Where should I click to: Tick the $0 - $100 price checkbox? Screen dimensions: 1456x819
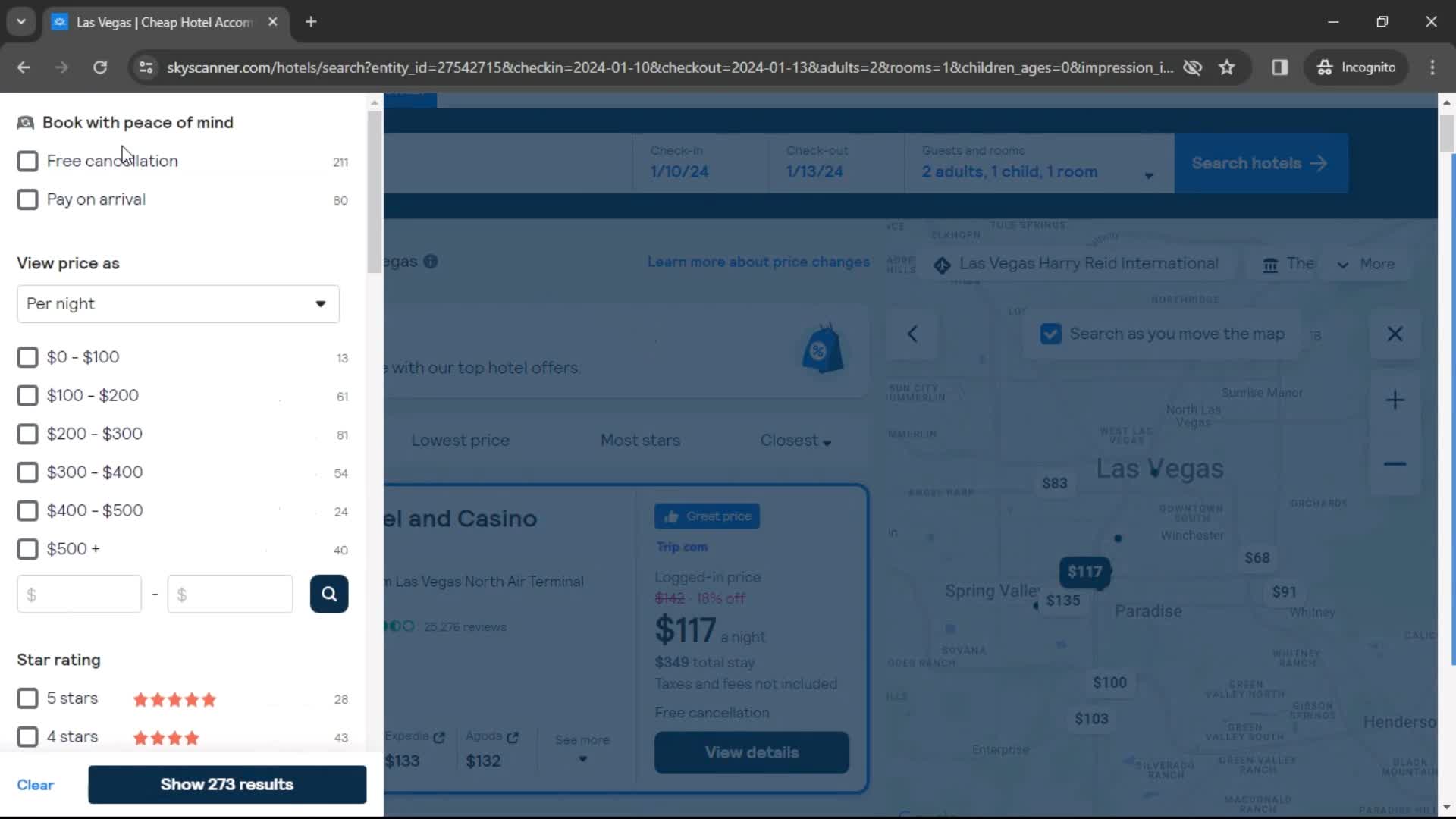coord(27,357)
